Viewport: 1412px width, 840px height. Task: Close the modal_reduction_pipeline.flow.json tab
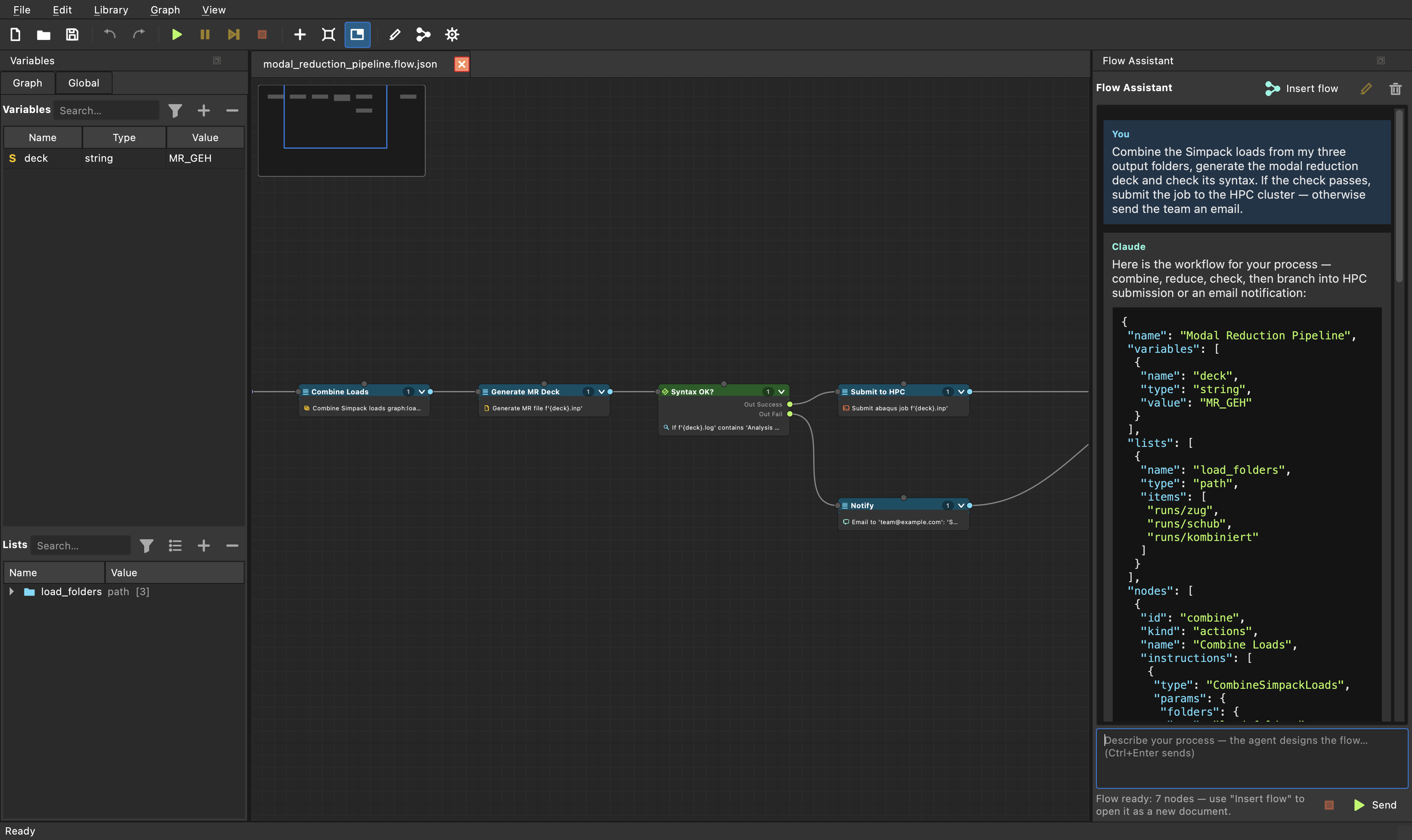(x=461, y=64)
